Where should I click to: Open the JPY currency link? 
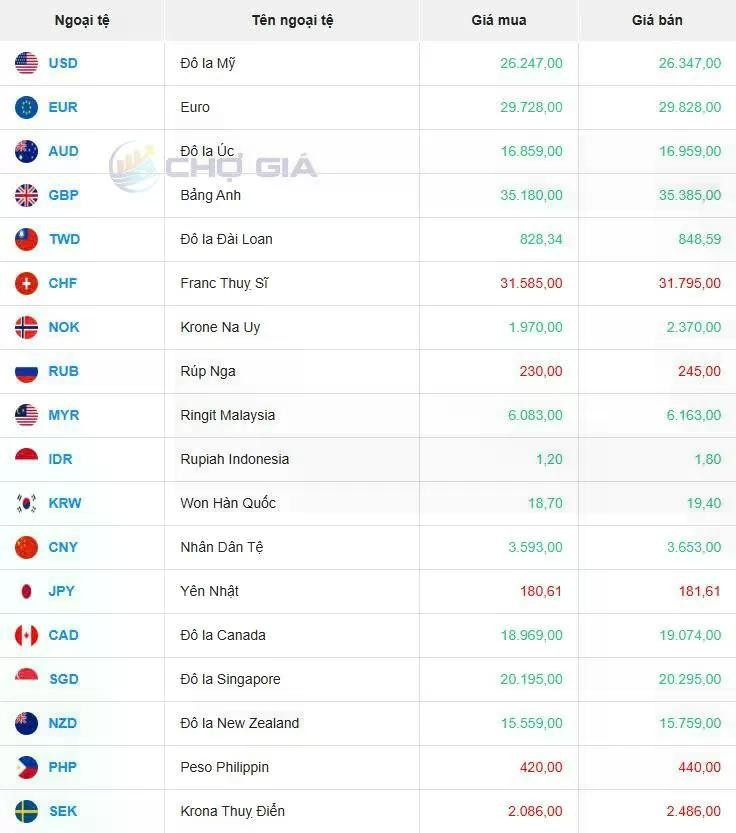(x=62, y=591)
